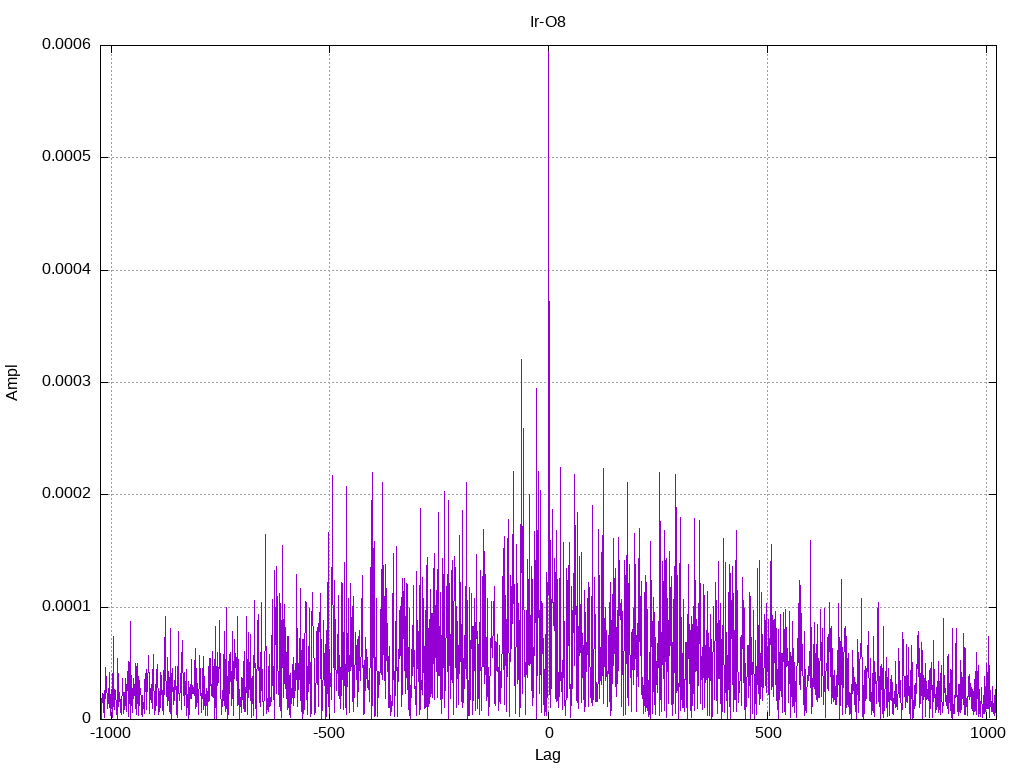
Task: Click the 0.0001 y-axis tick label
Action: point(66,606)
